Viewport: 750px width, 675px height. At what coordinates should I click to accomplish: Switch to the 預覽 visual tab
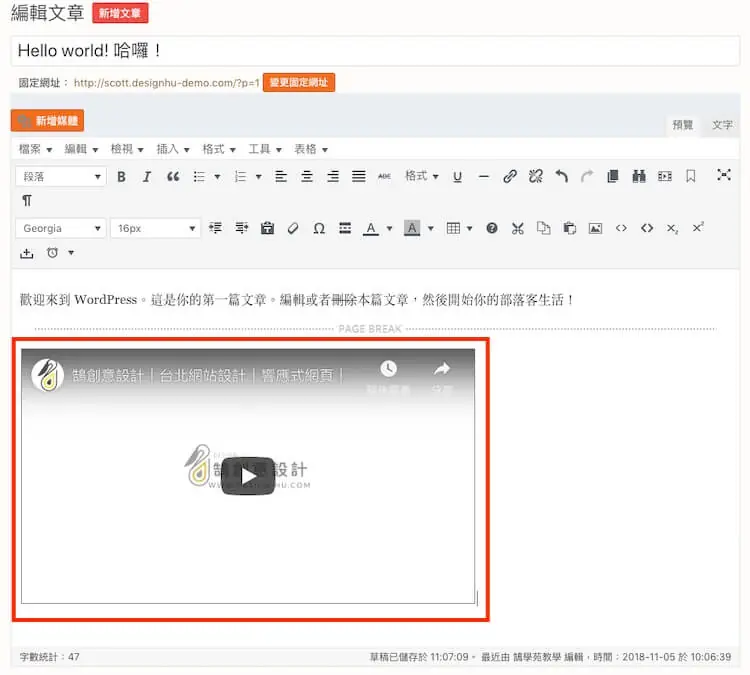683,125
